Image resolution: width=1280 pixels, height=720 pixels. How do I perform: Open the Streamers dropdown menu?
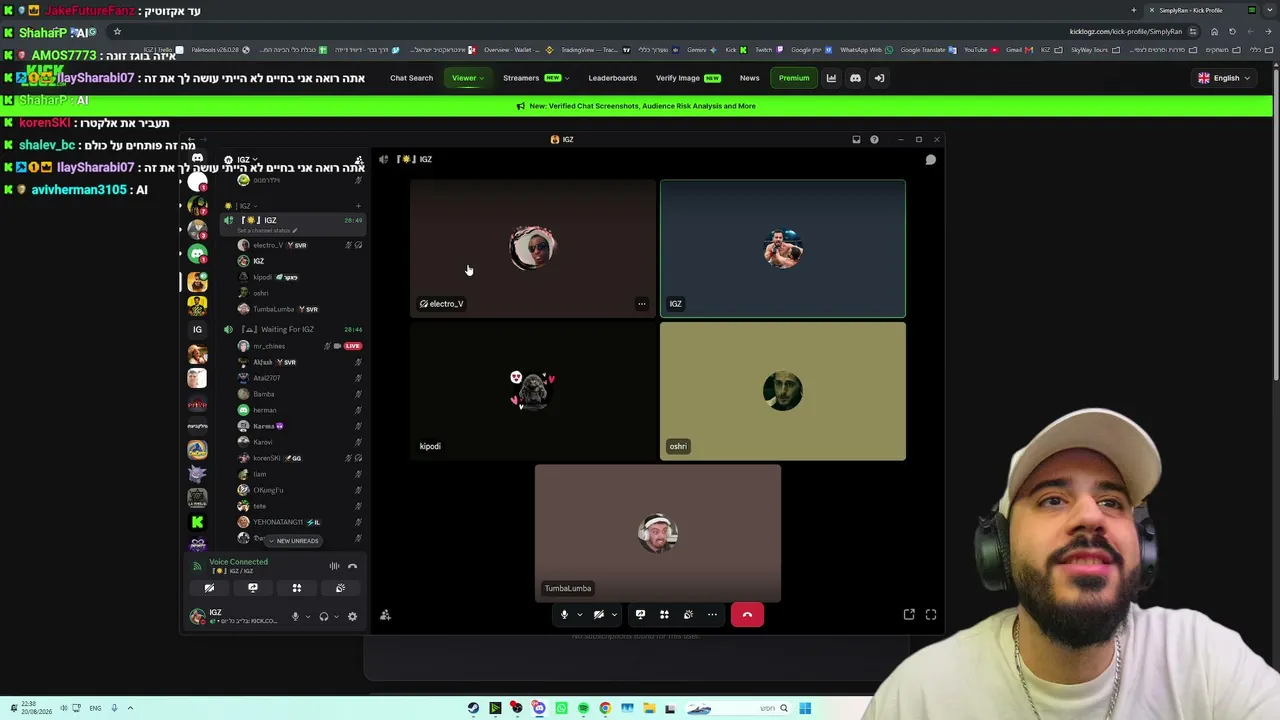536,78
